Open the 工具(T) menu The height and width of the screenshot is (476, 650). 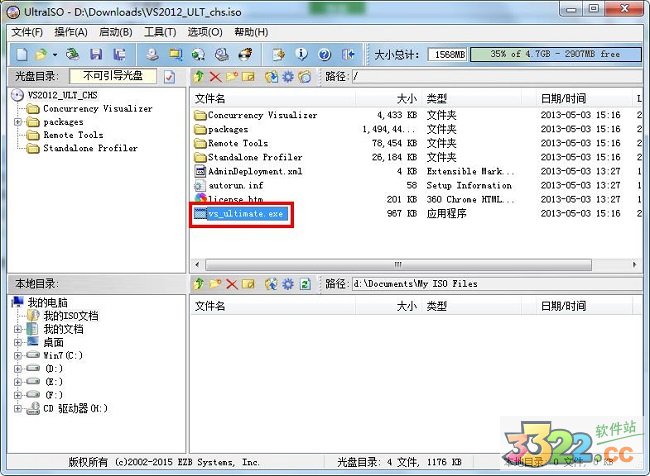[160, 32]
